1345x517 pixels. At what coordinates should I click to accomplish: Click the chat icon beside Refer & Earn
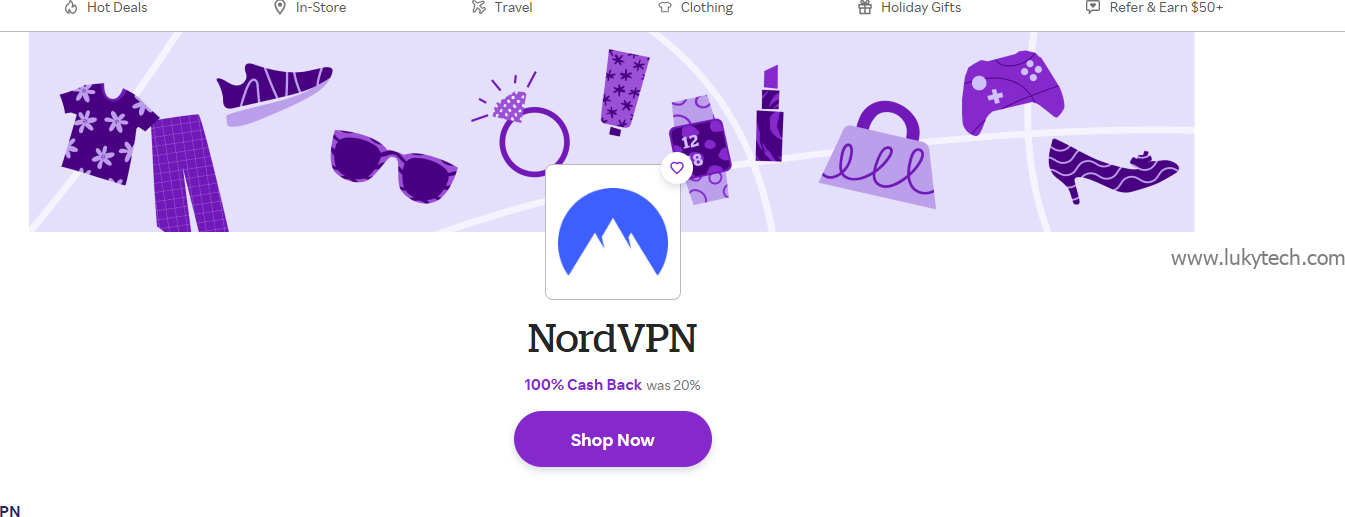pyautogui.click(x=1093, y=7)
